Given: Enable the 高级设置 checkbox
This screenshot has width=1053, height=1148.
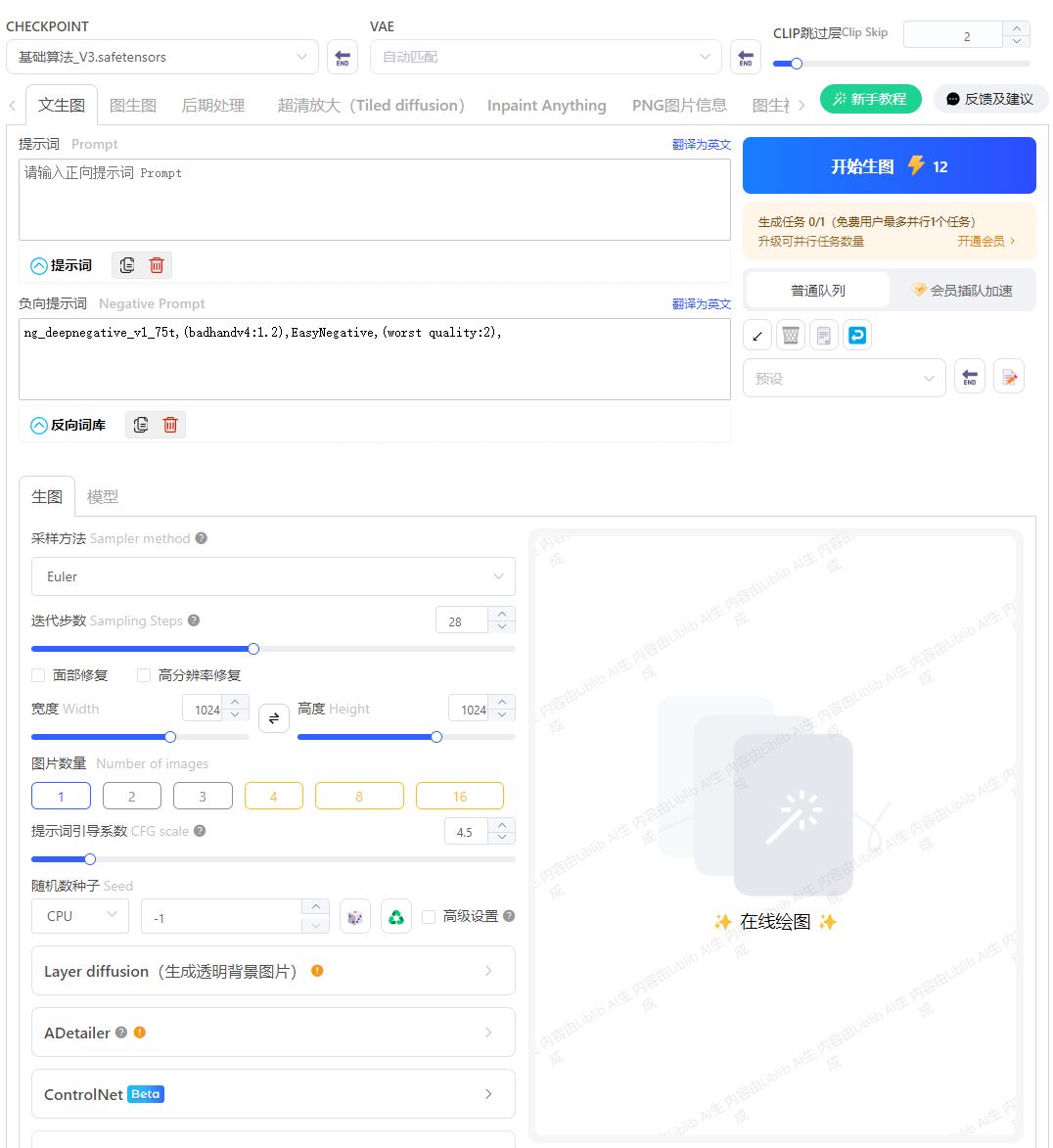Looking at the screenshot, I should (x=428, y=916).
